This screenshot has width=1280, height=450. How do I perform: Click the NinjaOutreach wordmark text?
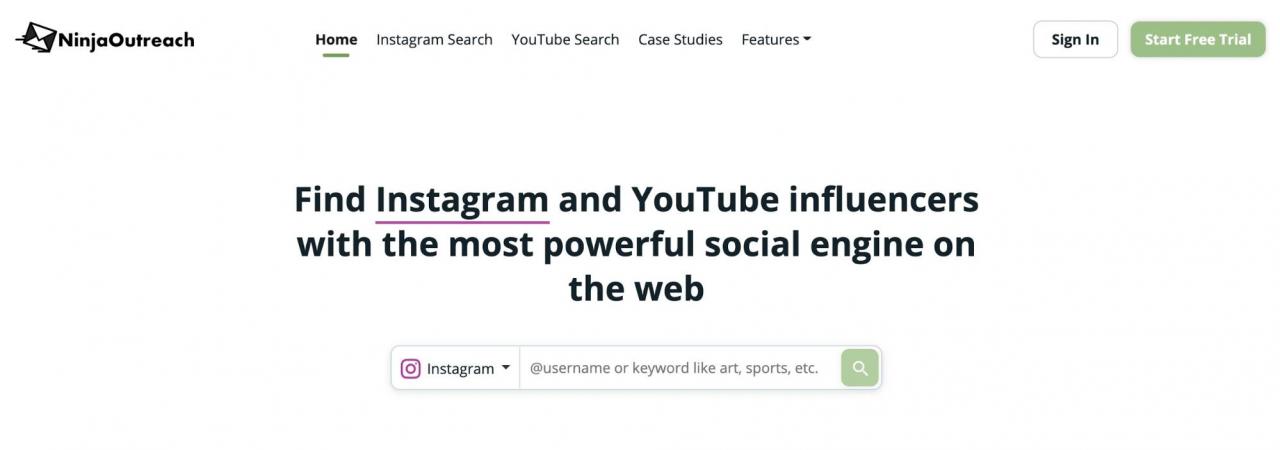pyautogui.click(x=127, y=40)
